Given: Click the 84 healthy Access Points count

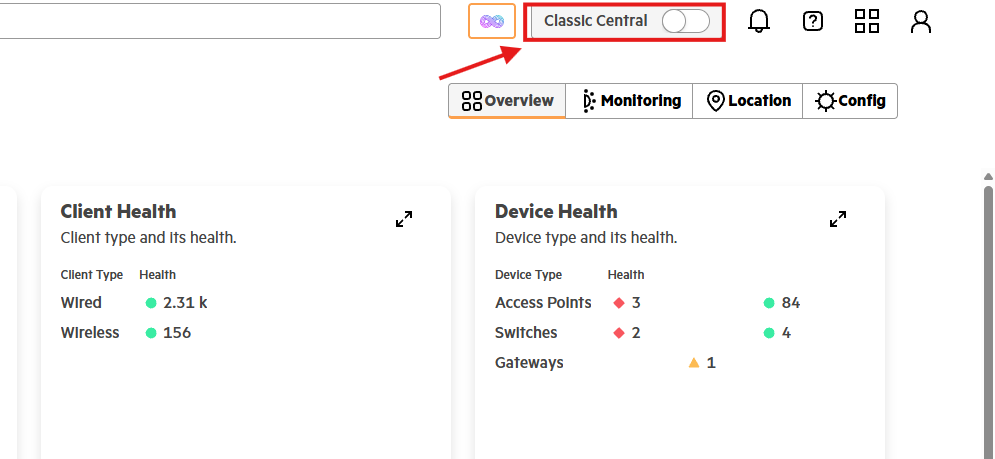Looking at the screenshot, I should click(x=791, y=303).
